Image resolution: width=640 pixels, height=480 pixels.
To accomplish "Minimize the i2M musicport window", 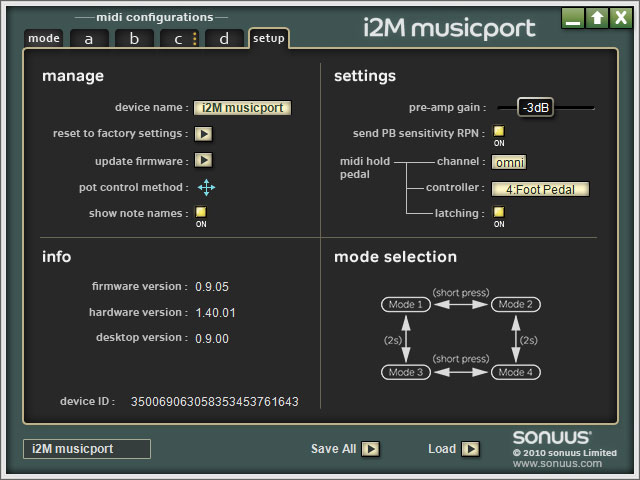I will tap(573, 18).
